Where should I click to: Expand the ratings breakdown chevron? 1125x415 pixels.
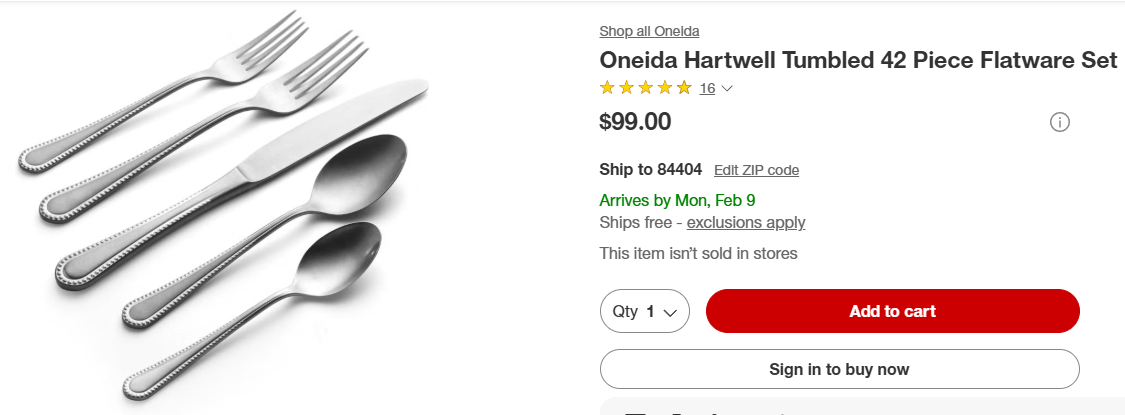pyautogui.click(x=727, y=88)
